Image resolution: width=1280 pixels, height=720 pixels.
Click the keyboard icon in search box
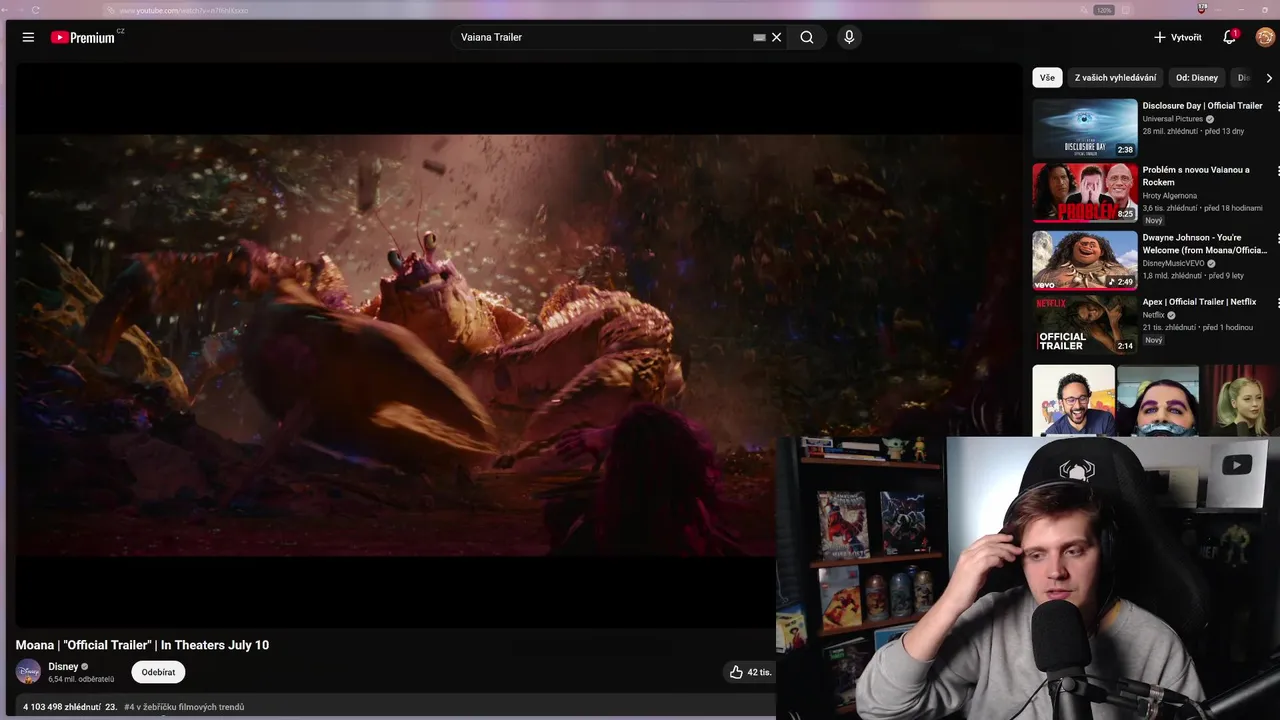759,37
